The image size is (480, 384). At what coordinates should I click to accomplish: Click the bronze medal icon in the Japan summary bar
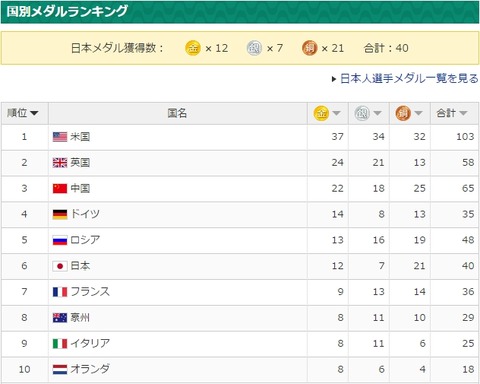pos(309,48)
